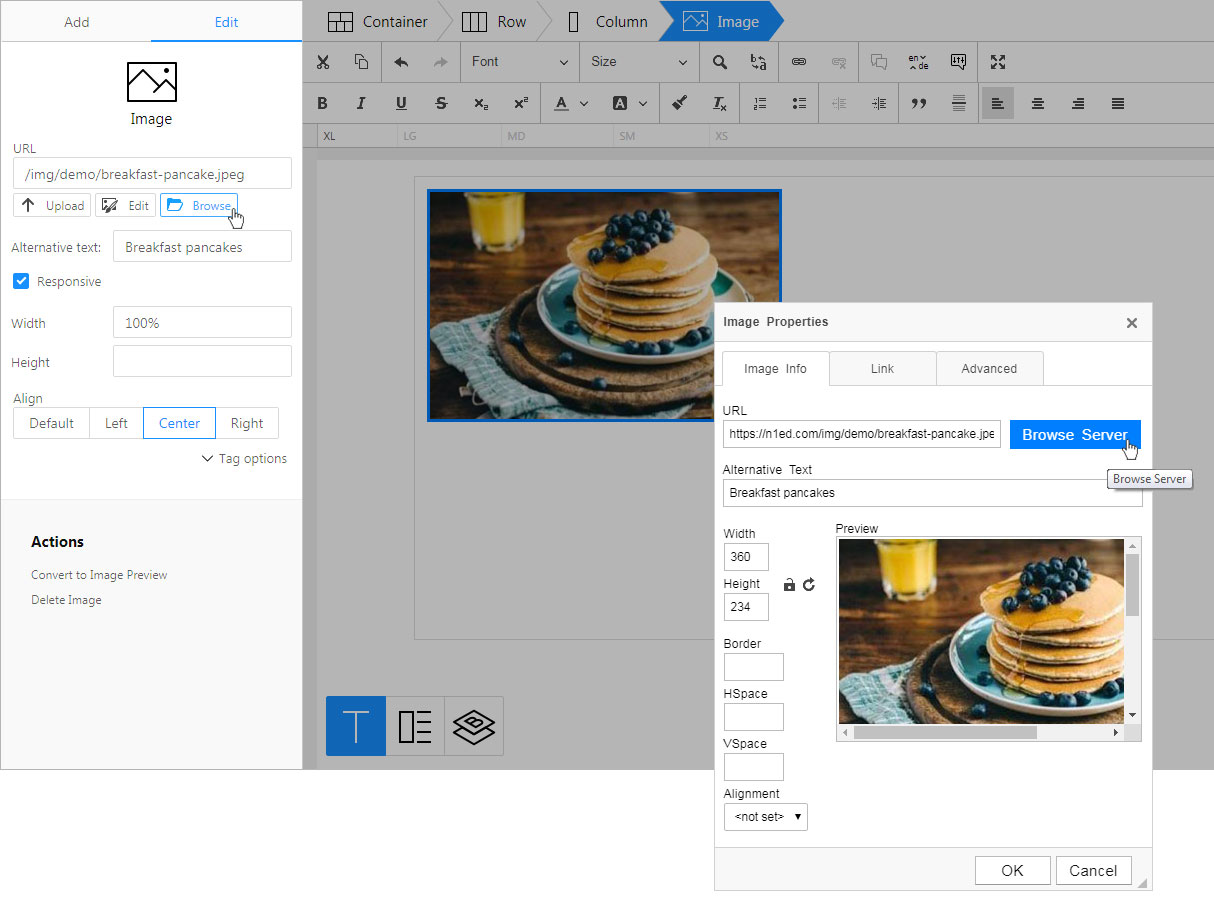Open the Font dropdown
Screen dimensions: 1214x900
[x=520, y=62]
